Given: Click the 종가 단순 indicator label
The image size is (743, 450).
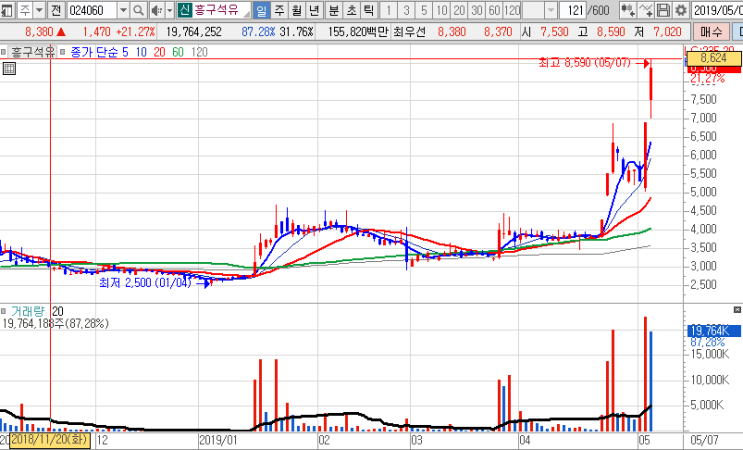Looking at the screenshot, I should click(94, 52).
